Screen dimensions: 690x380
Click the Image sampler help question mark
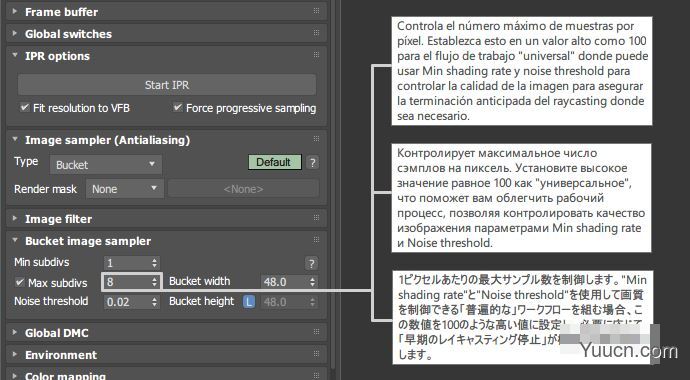(312, 162)
